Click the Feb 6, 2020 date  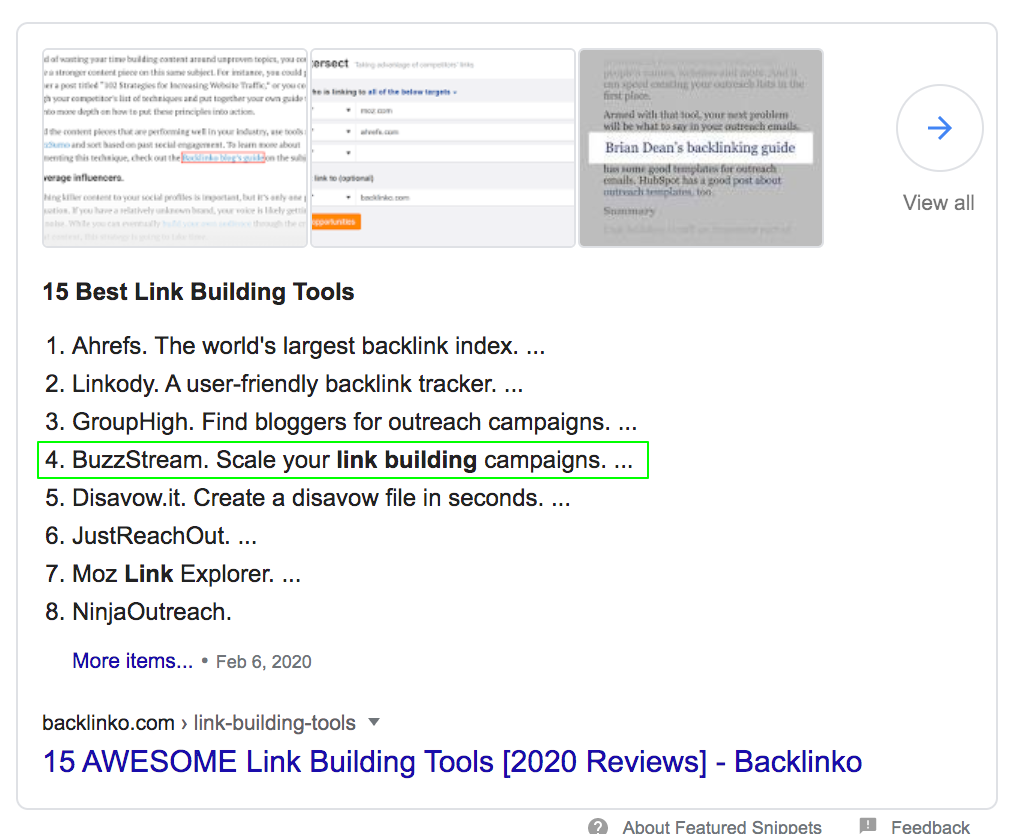[x=263, y=661]
